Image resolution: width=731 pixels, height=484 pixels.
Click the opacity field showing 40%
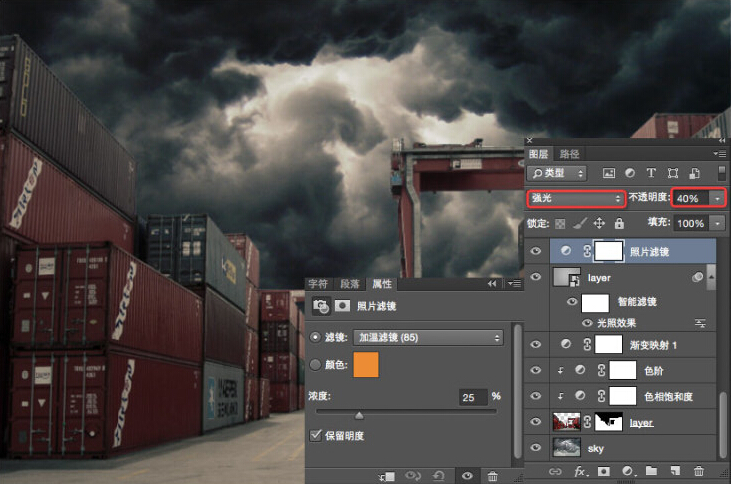tap(691, 199)
